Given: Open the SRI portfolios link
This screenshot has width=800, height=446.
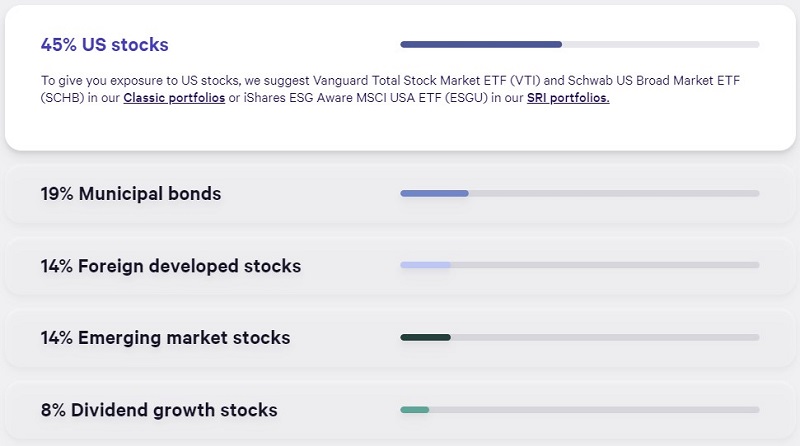Looking at the screenshot, I should [x=568, y=99].
